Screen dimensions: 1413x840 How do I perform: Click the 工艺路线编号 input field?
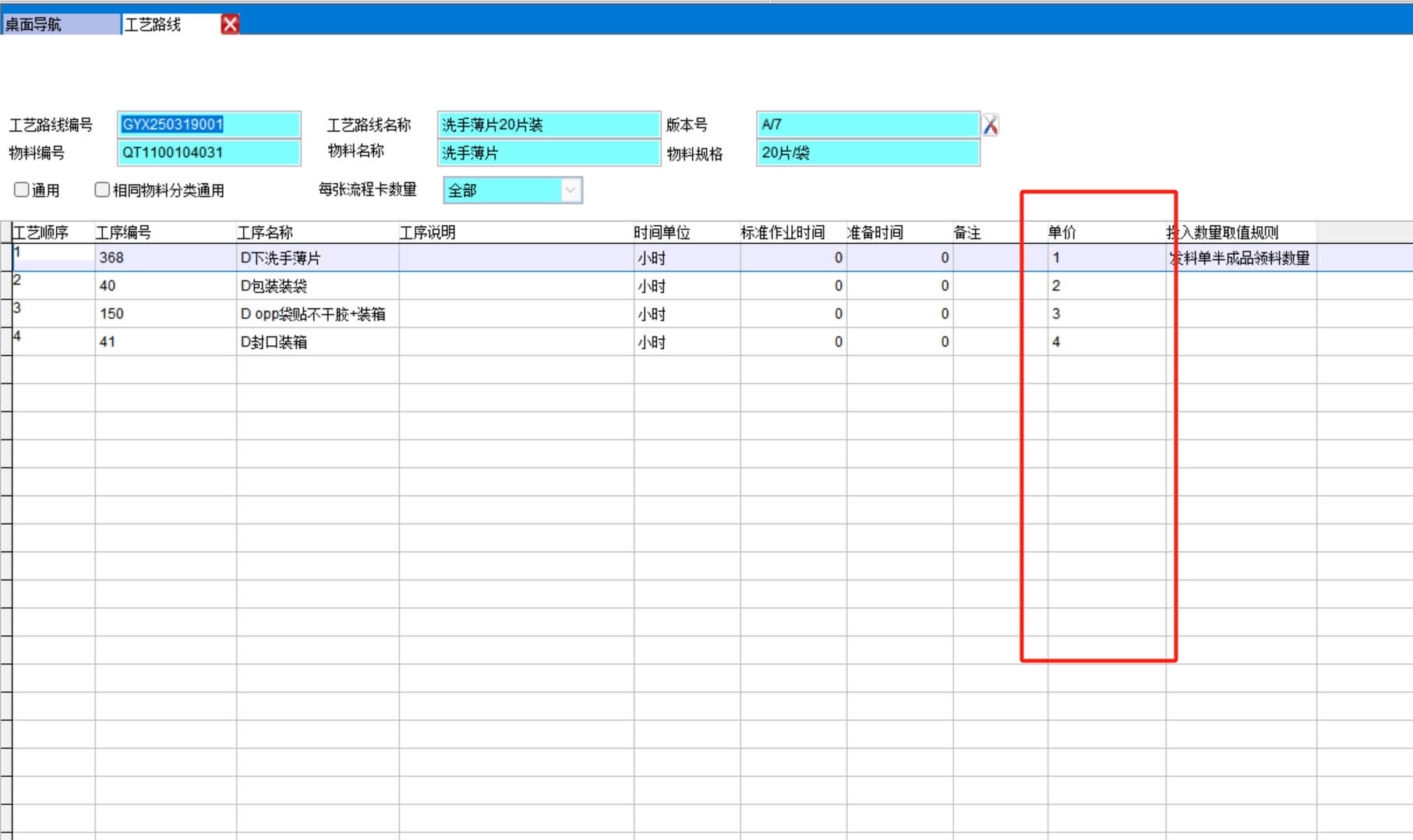coord(208,125)
